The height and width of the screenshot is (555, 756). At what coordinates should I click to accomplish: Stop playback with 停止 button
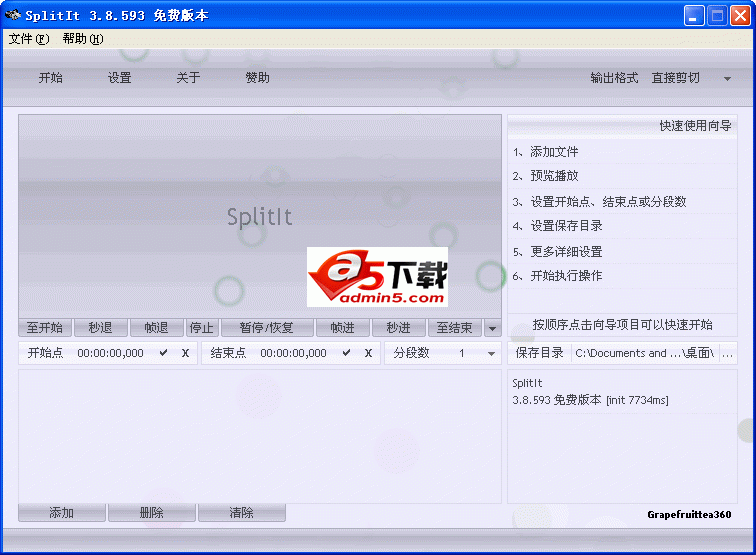202,328
